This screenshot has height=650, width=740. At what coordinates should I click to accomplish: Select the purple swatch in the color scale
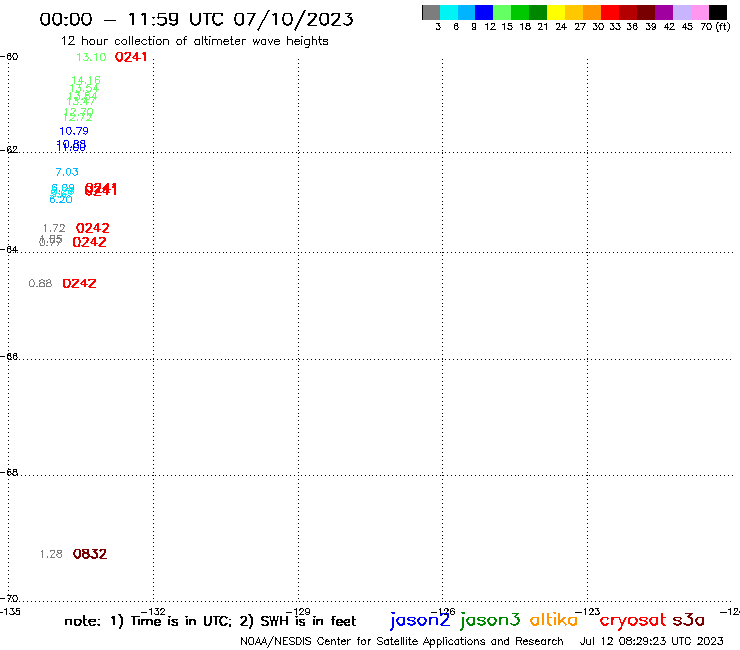664,12
